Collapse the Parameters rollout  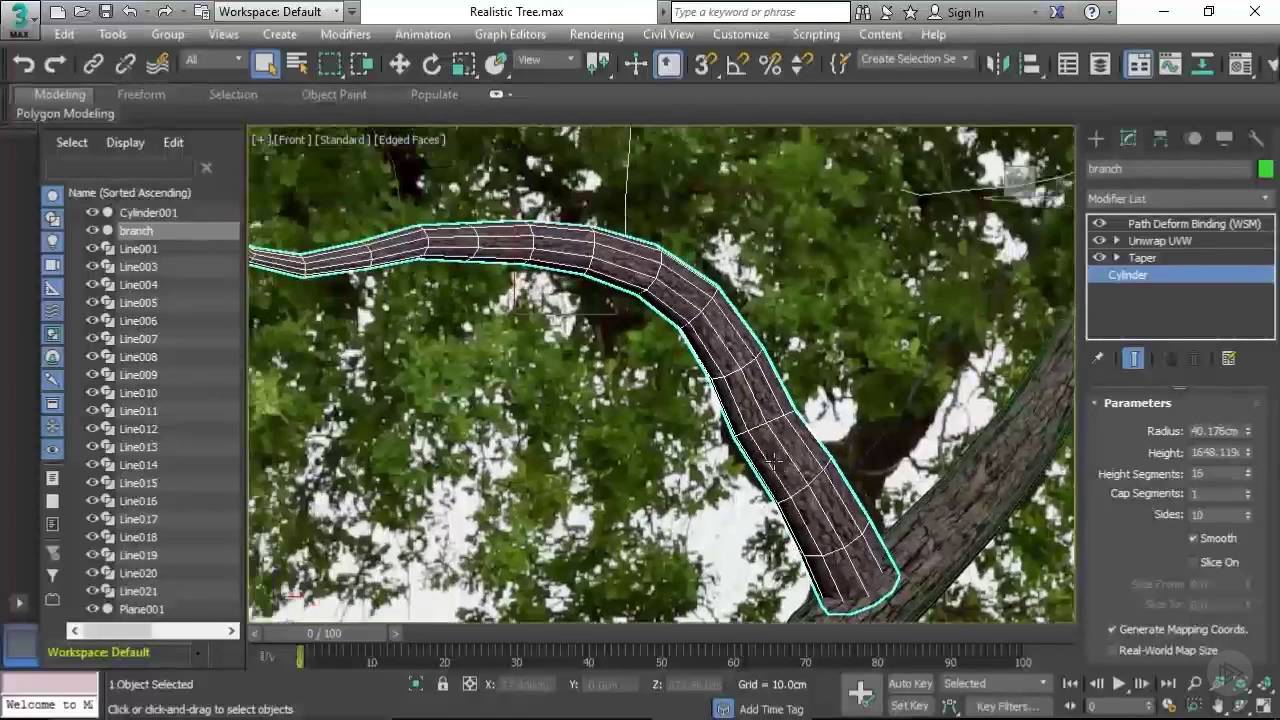coord(1137,403)
